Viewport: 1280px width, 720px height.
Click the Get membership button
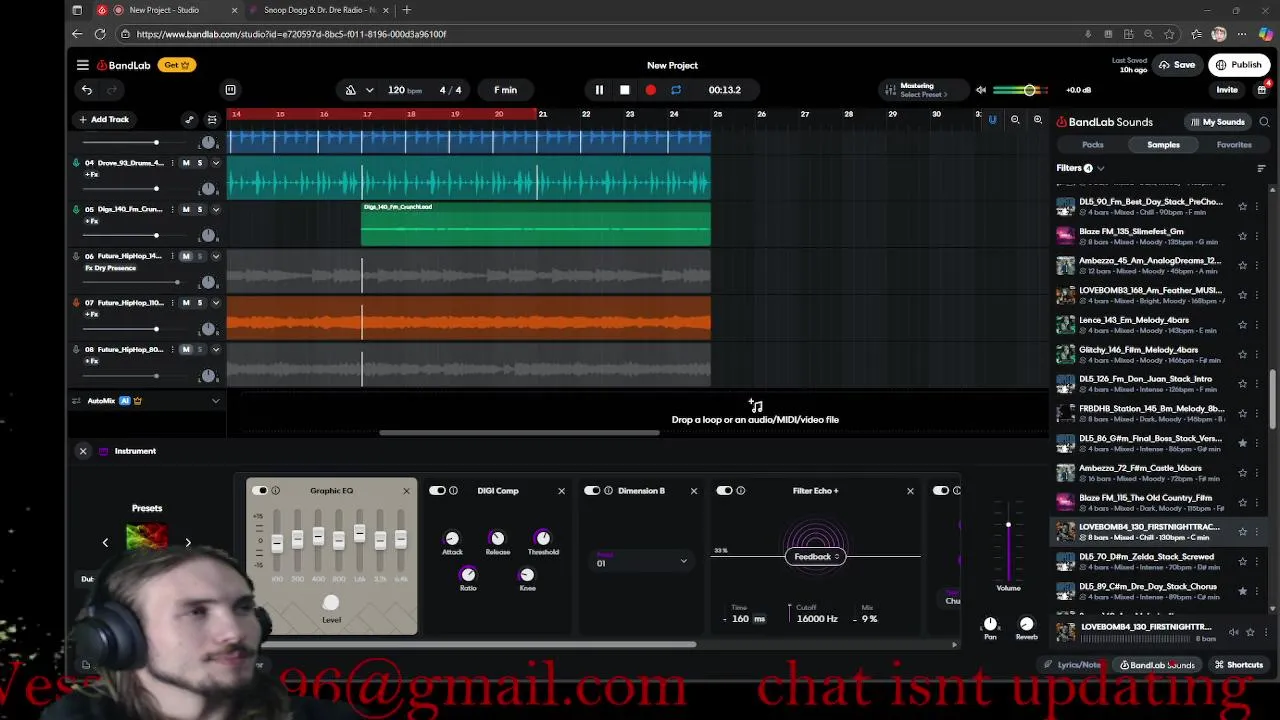tap(177, 65)
